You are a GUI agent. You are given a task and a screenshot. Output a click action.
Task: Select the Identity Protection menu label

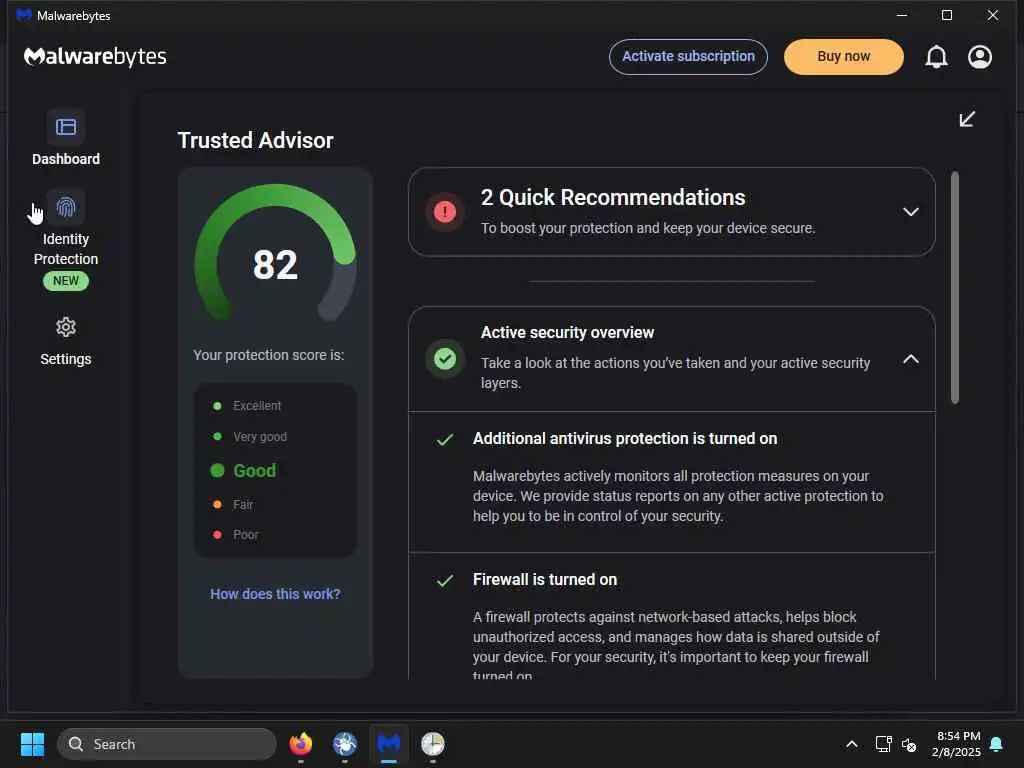click(65, 249)
